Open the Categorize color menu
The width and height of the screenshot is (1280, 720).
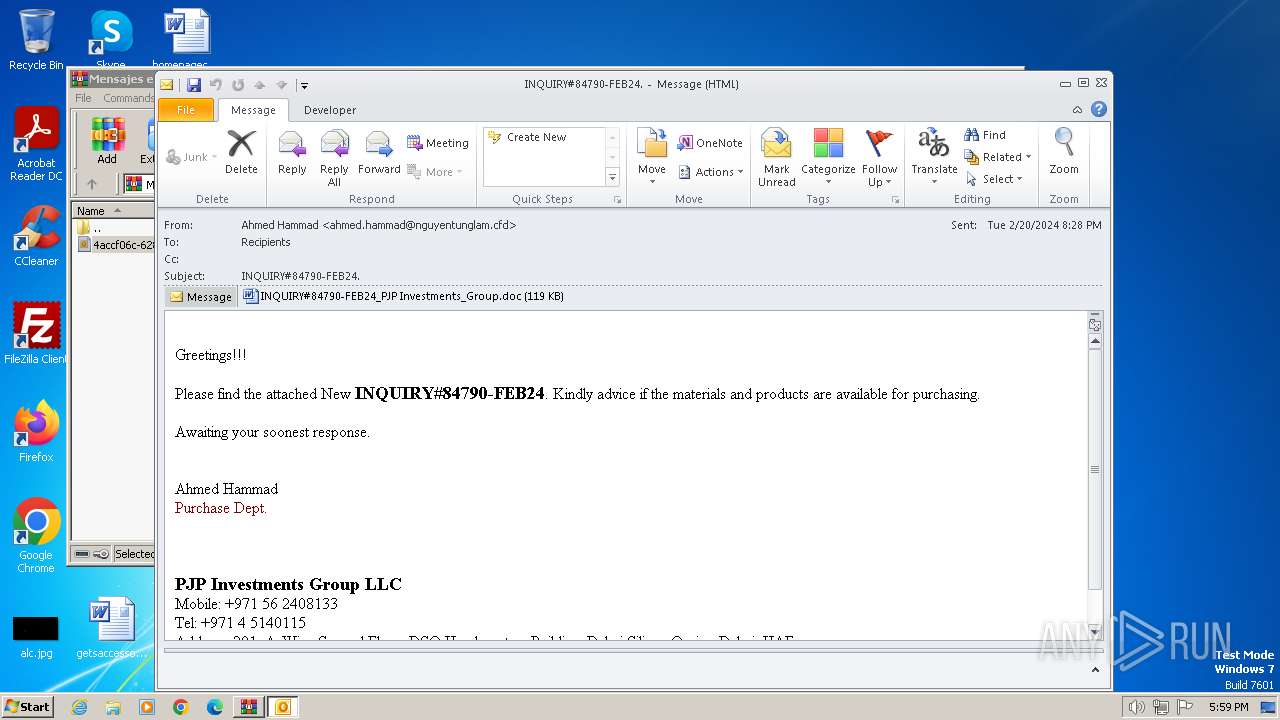point(828,157)
